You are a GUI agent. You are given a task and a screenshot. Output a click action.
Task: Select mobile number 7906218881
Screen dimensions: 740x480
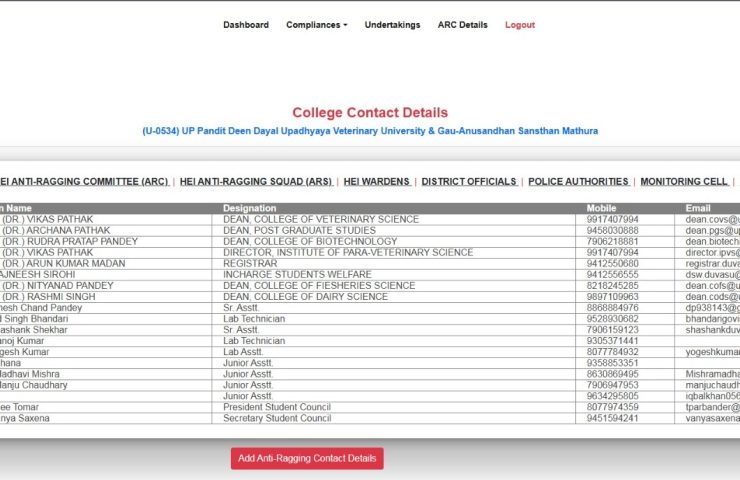point(625,241)
